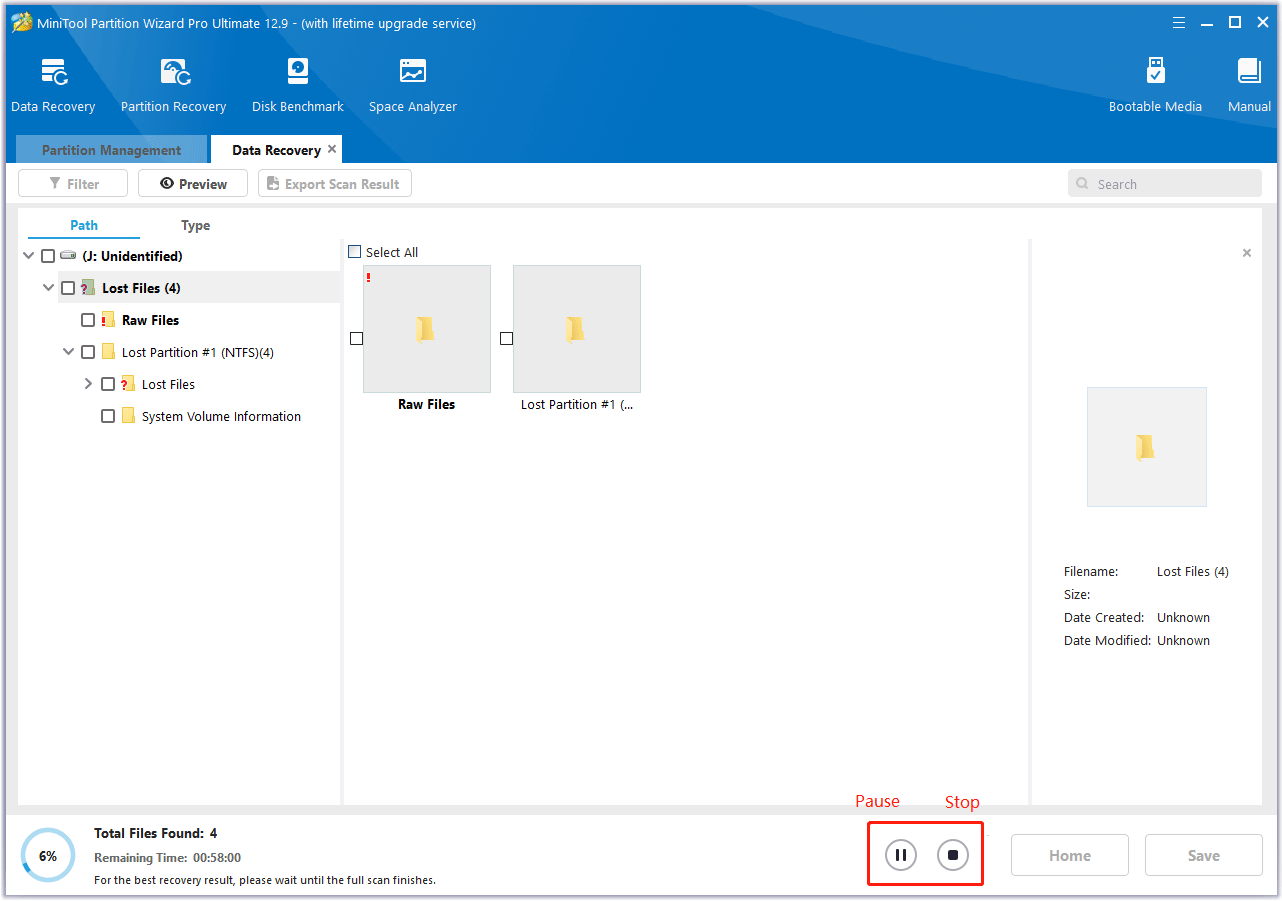The width and height of the screenshot is (1282, 901).
Task: Open Disk Benchmark
Action: point(297,83)
